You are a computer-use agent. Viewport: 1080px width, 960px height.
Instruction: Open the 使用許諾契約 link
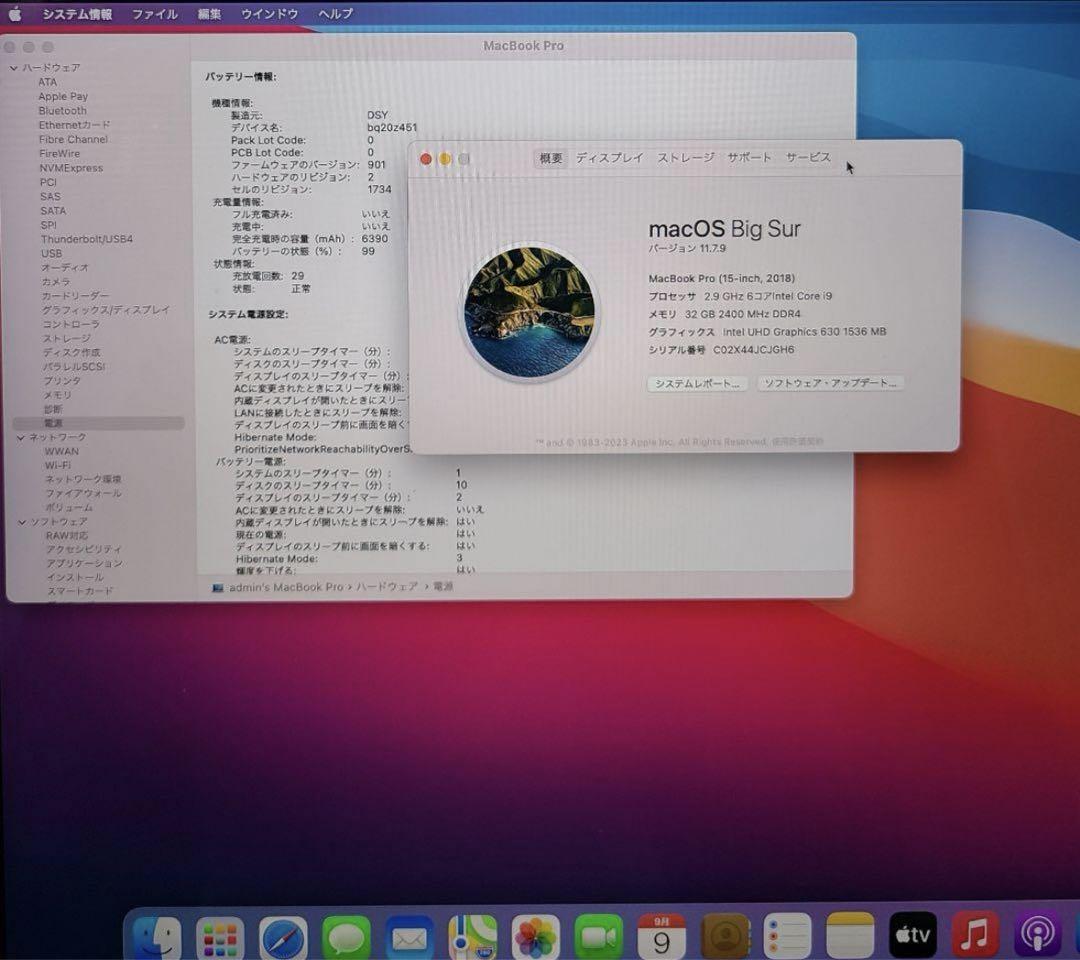(797, 441)
